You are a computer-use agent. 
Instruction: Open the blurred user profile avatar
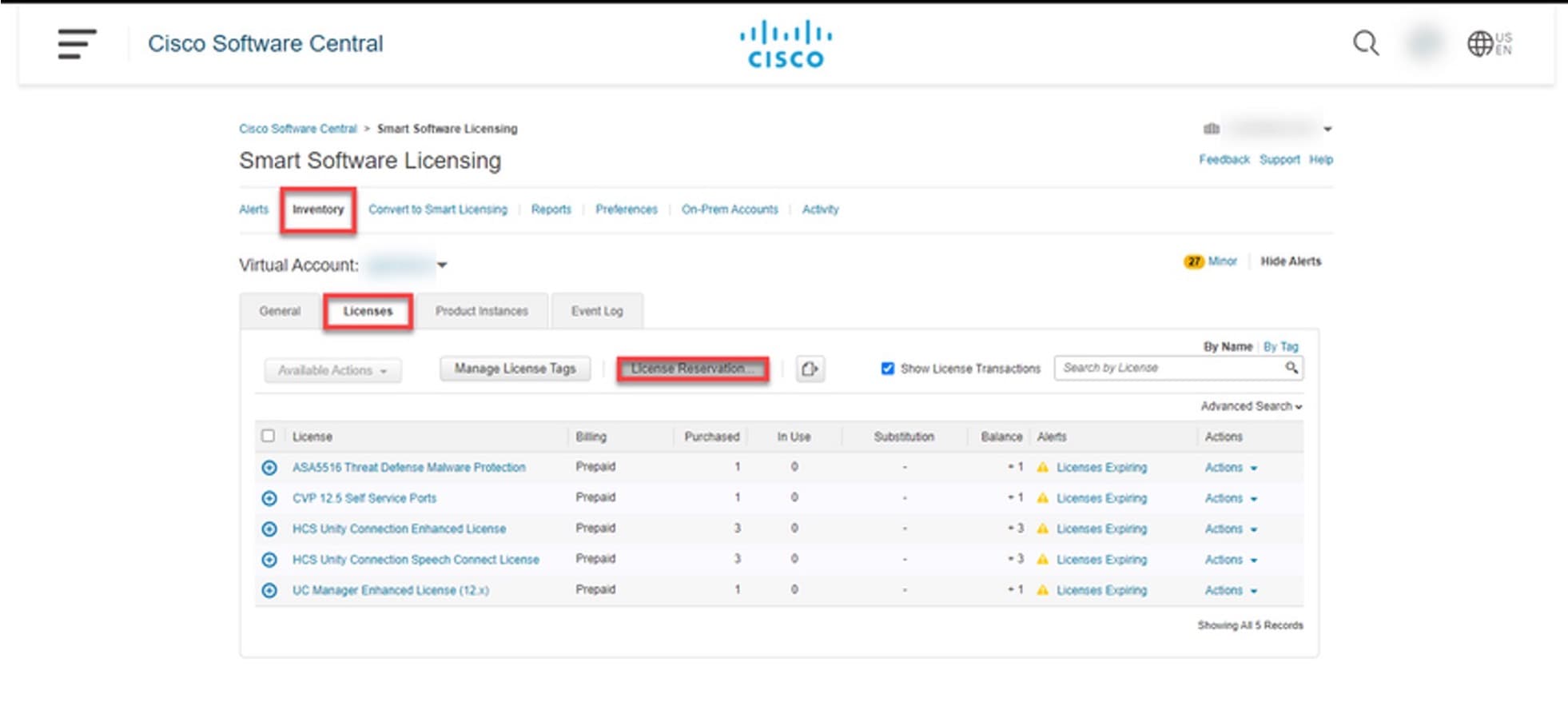point(1424,43)
